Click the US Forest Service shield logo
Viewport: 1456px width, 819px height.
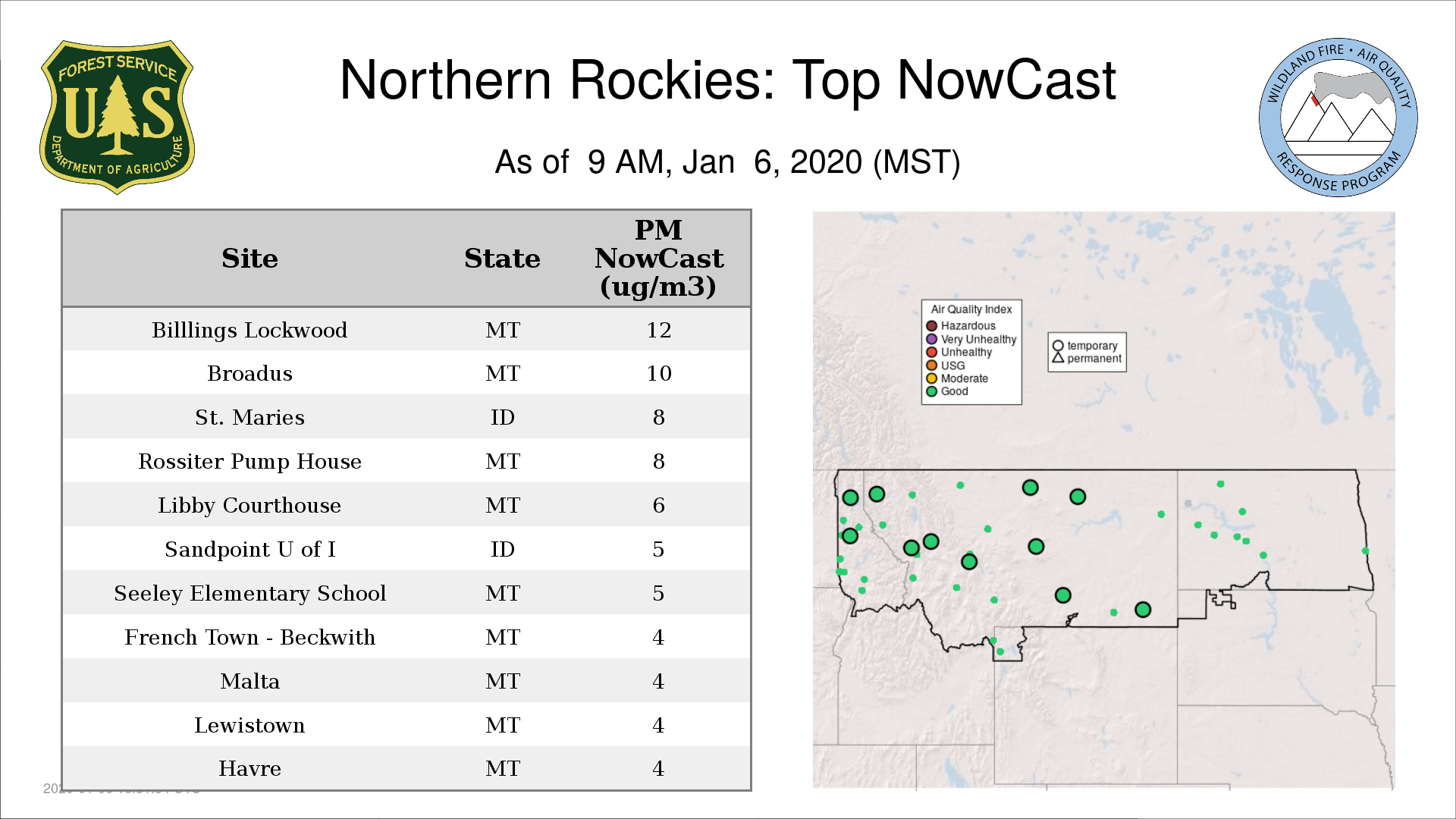(117, 118)
